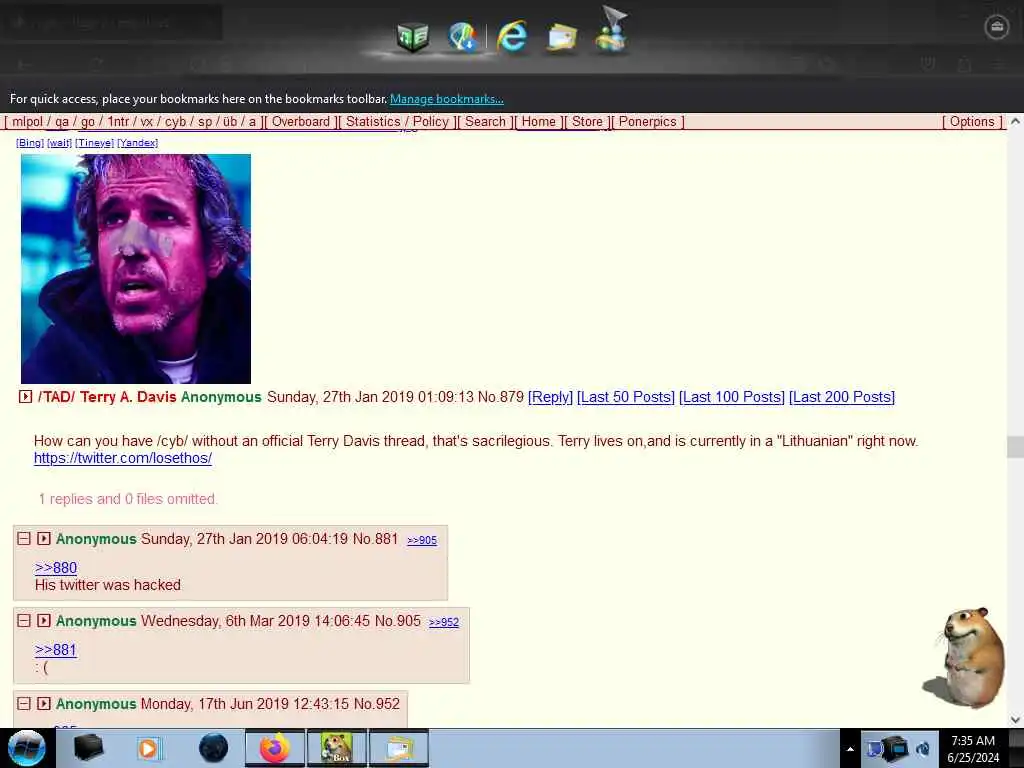Reply to thread No.879
Image resolution: width=1024 pixels, height=768 pixels.
(551, 397)
